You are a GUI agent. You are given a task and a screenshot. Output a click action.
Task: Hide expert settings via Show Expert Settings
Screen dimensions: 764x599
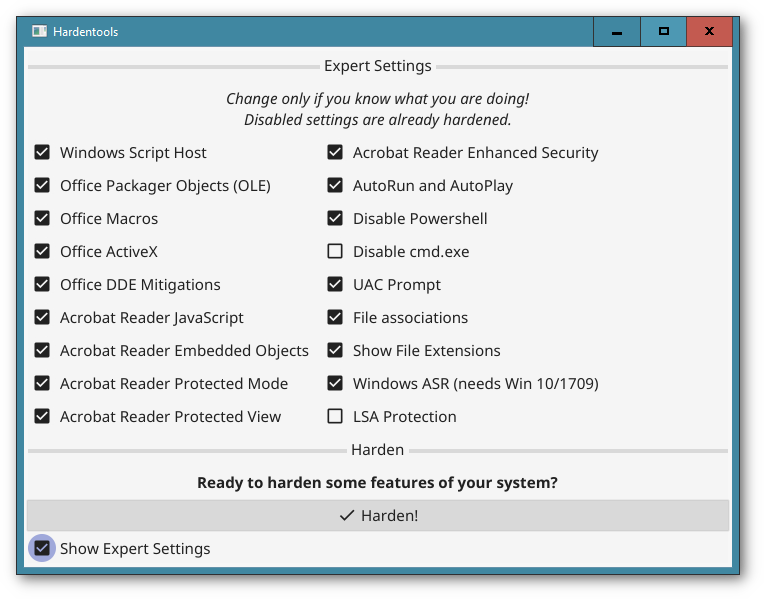[42, 549]
